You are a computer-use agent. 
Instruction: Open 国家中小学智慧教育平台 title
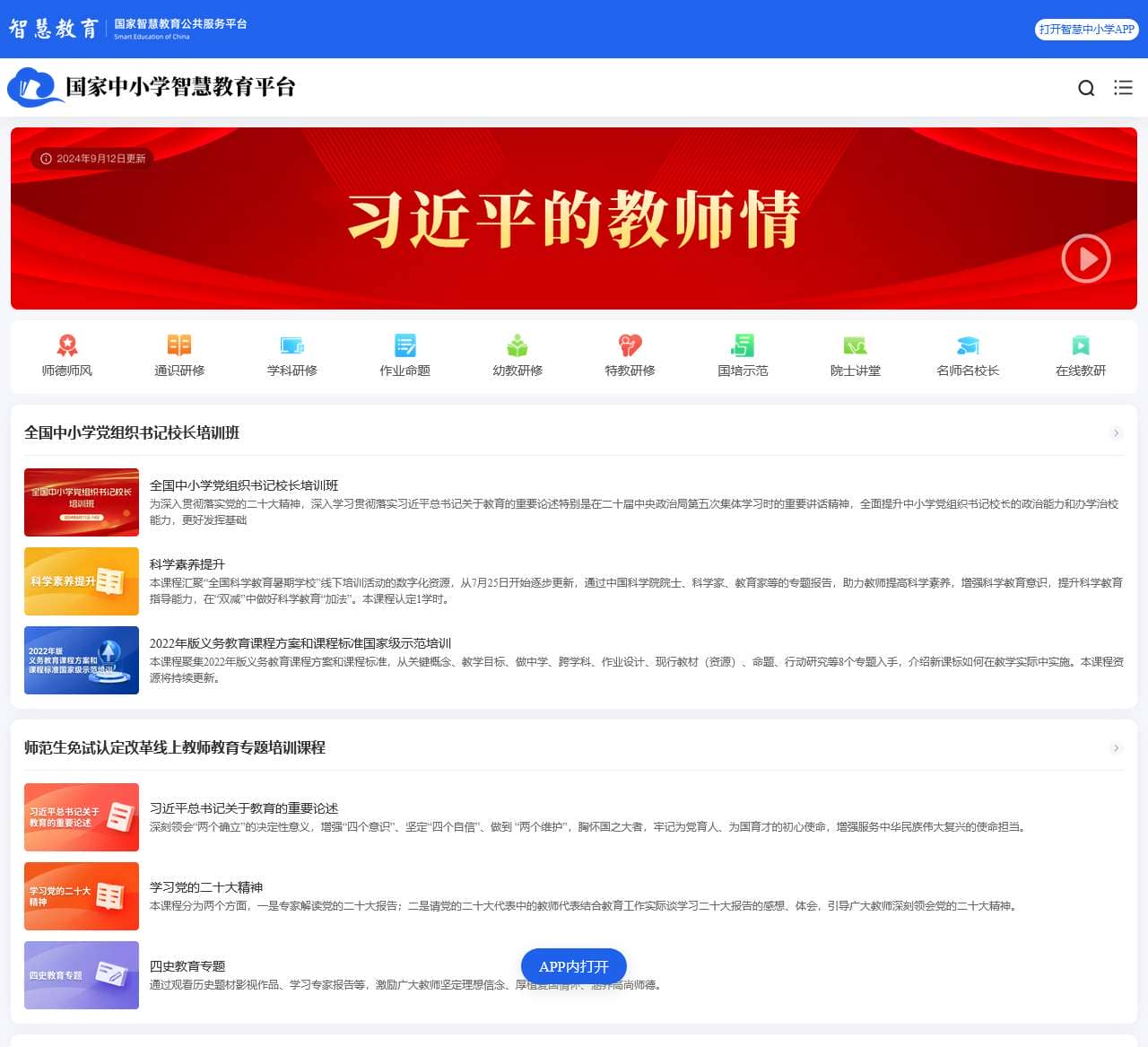tap(180, 87)
